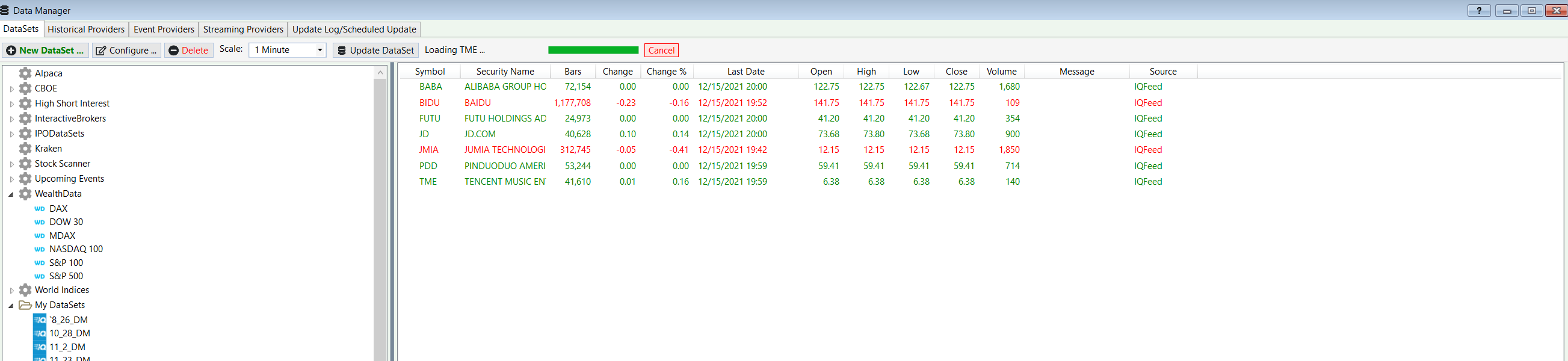1568x361 pixels.
Task: Collapse the WealthData tree node
Action: tap(11, 194)
